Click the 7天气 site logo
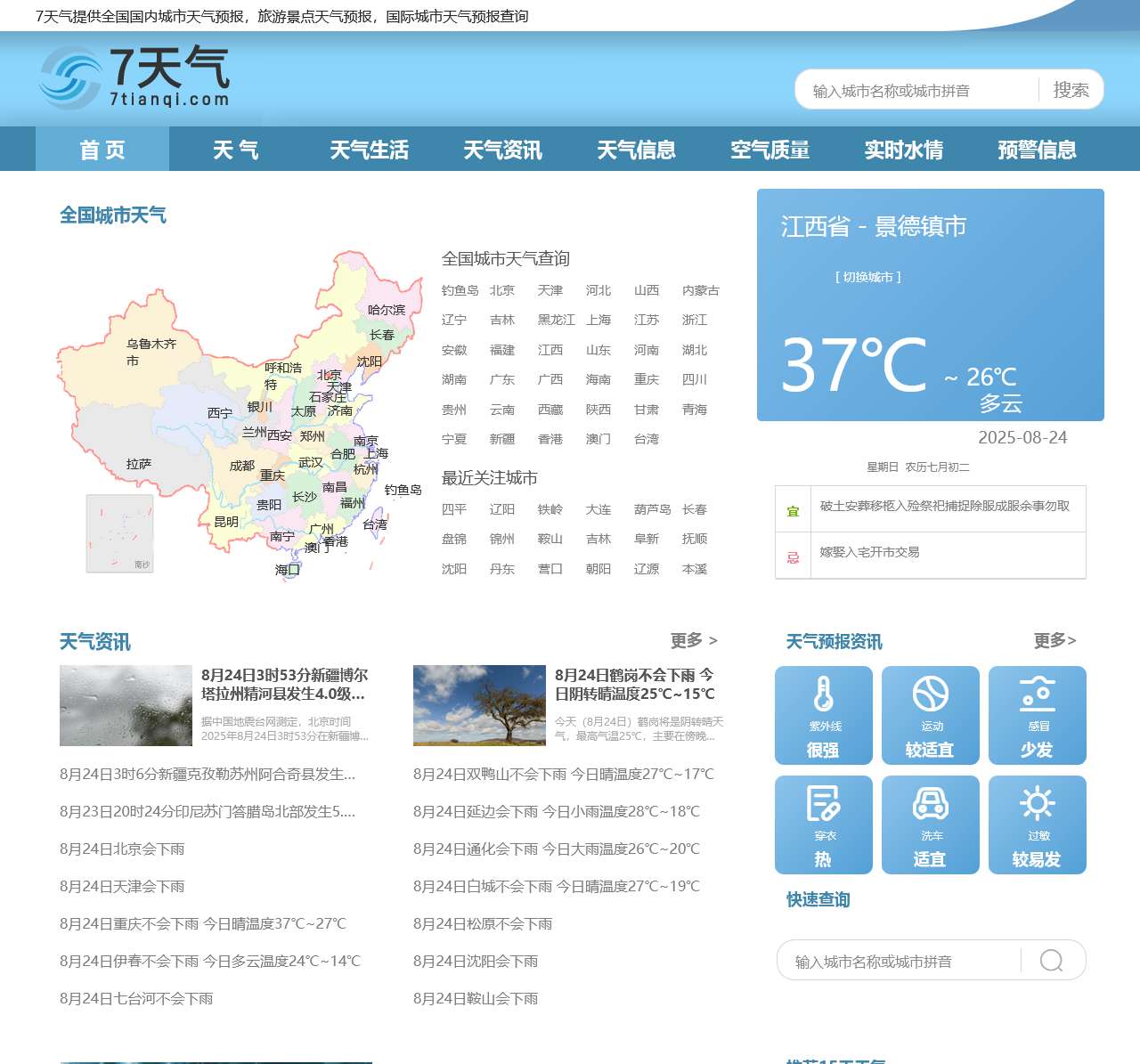Image resolution: width=1140 pixels, height=1064 pixels. pos(134,78)
